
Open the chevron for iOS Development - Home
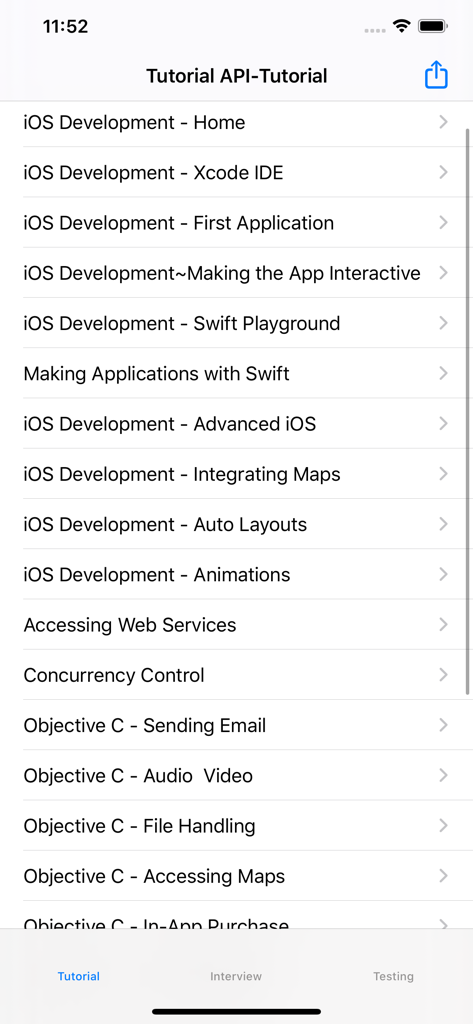pos(444,122)
